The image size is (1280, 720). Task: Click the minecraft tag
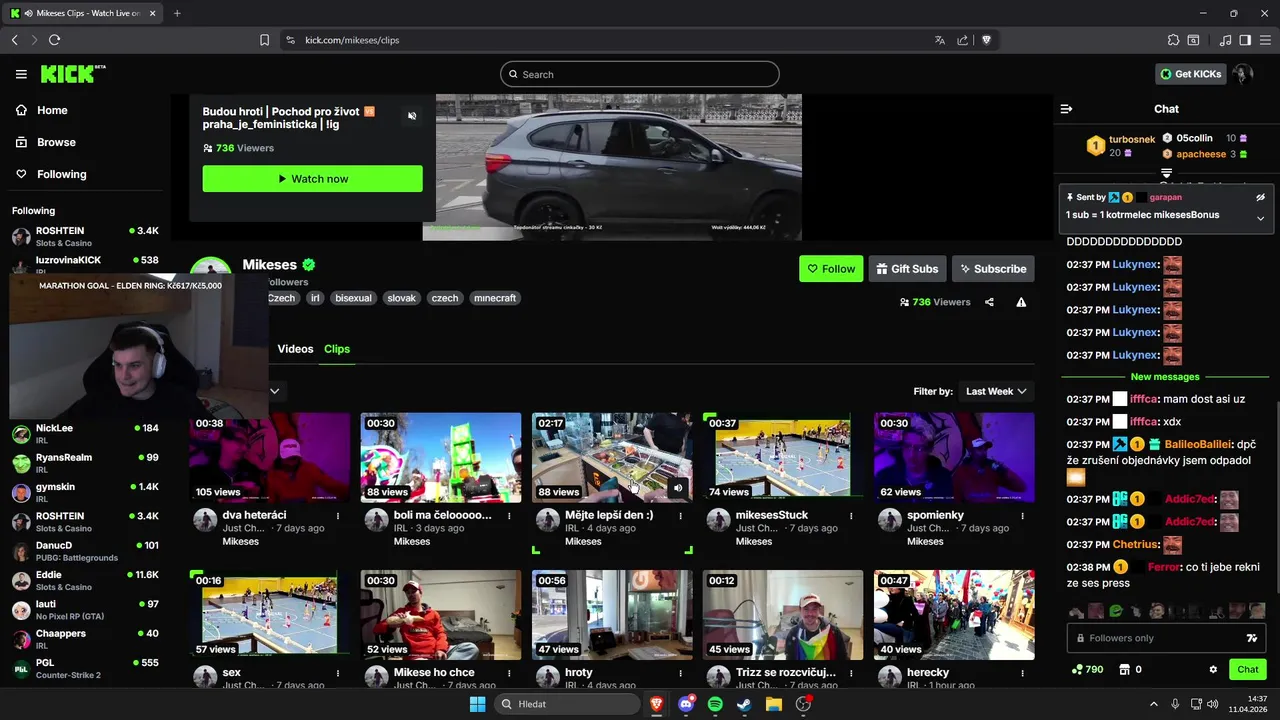(495, 298)
